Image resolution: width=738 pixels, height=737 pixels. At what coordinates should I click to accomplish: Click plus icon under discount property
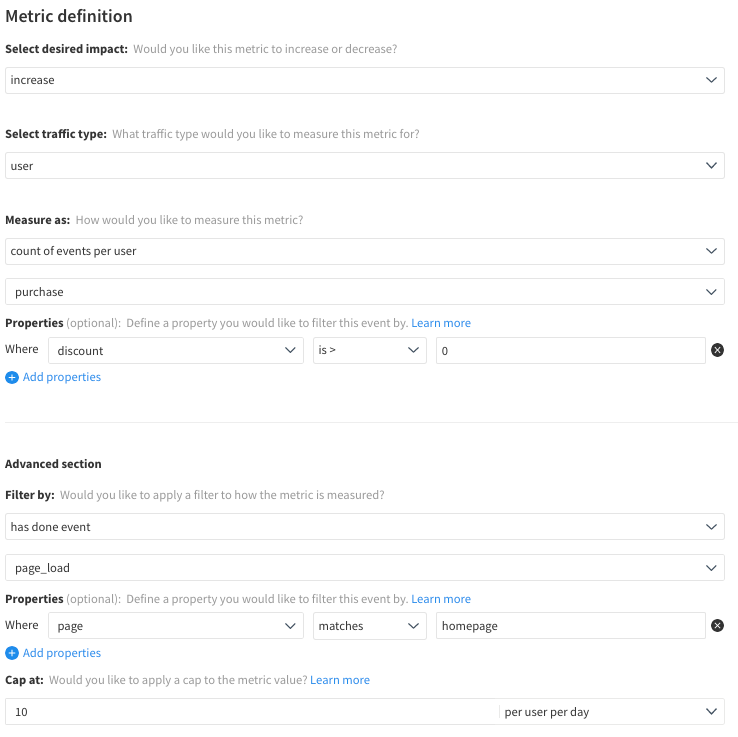(x=12, y=377)
